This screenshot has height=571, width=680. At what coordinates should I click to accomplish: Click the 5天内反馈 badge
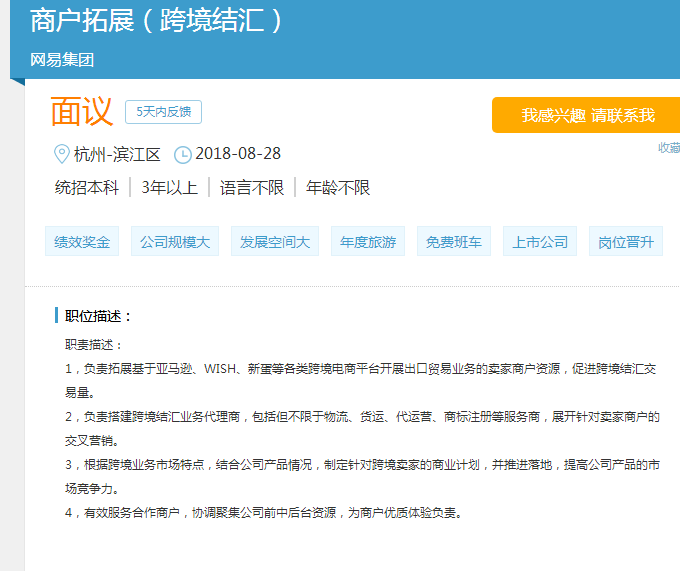pyautogui.click(x=163, y=112)
